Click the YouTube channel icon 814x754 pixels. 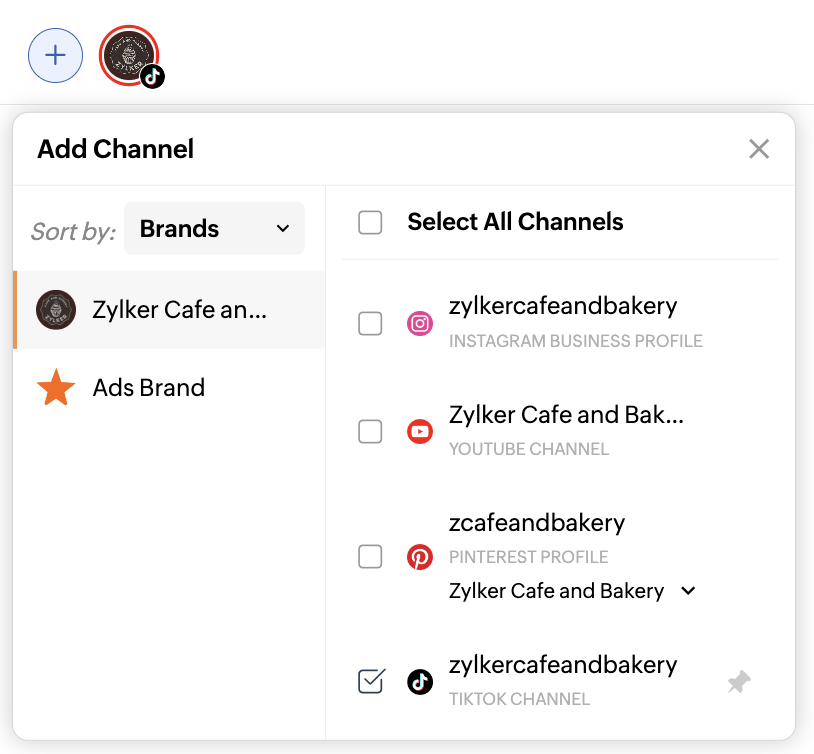420,432
